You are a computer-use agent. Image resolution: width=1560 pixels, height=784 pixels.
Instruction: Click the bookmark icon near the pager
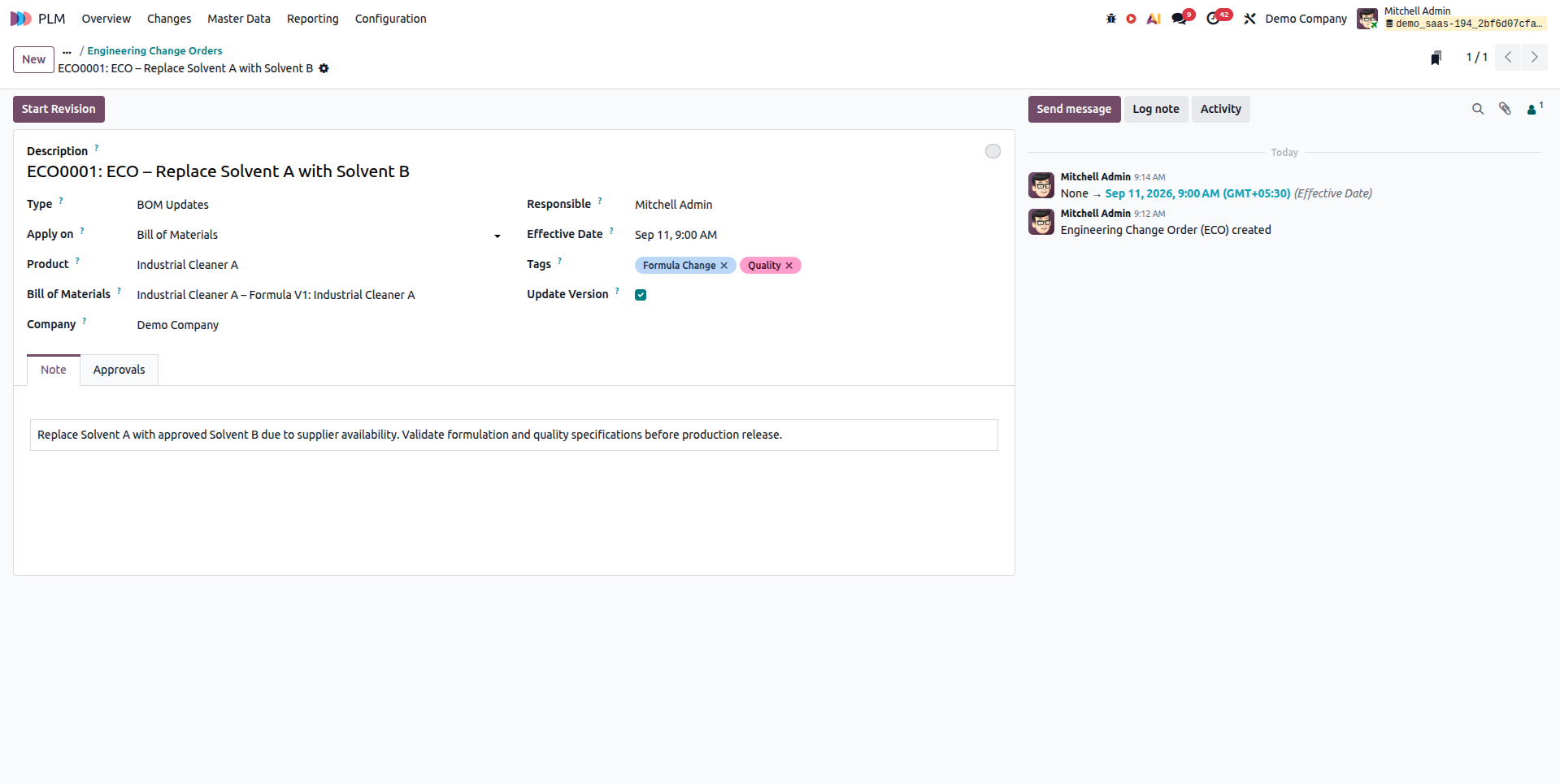coord(1436,58)
